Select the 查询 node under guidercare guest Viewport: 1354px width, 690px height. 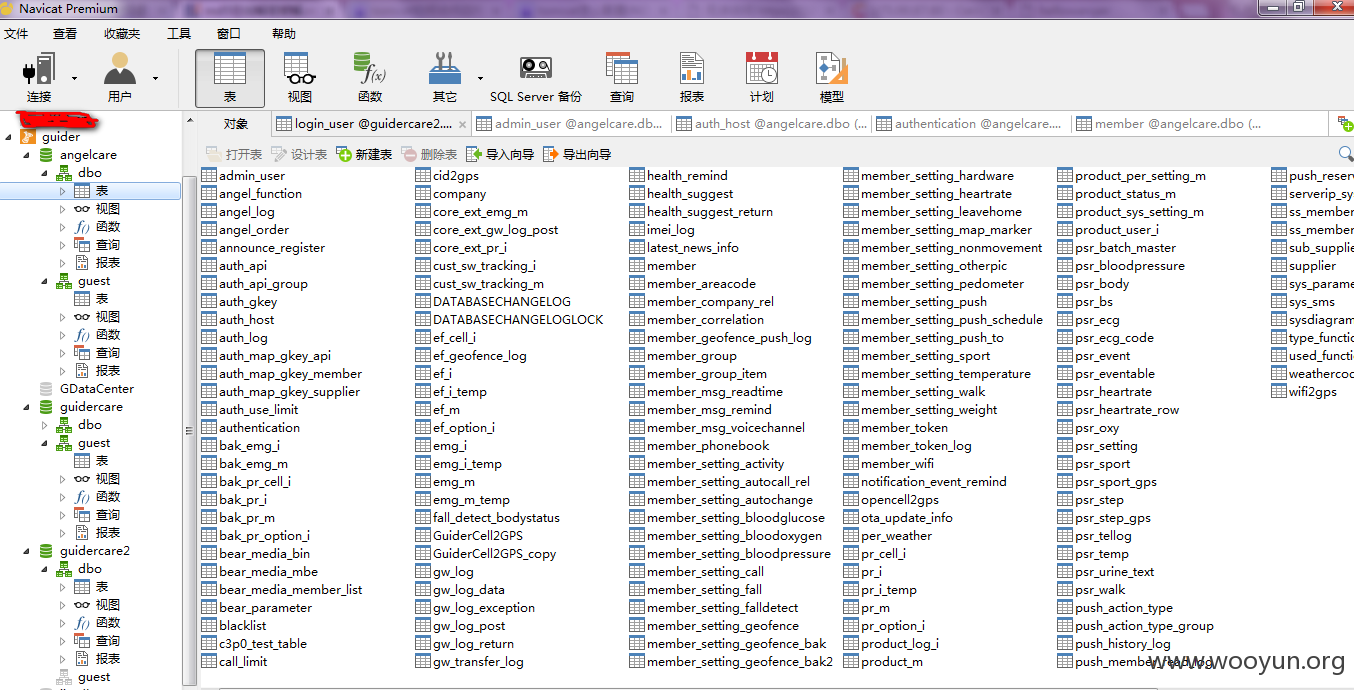click(97, 515)
